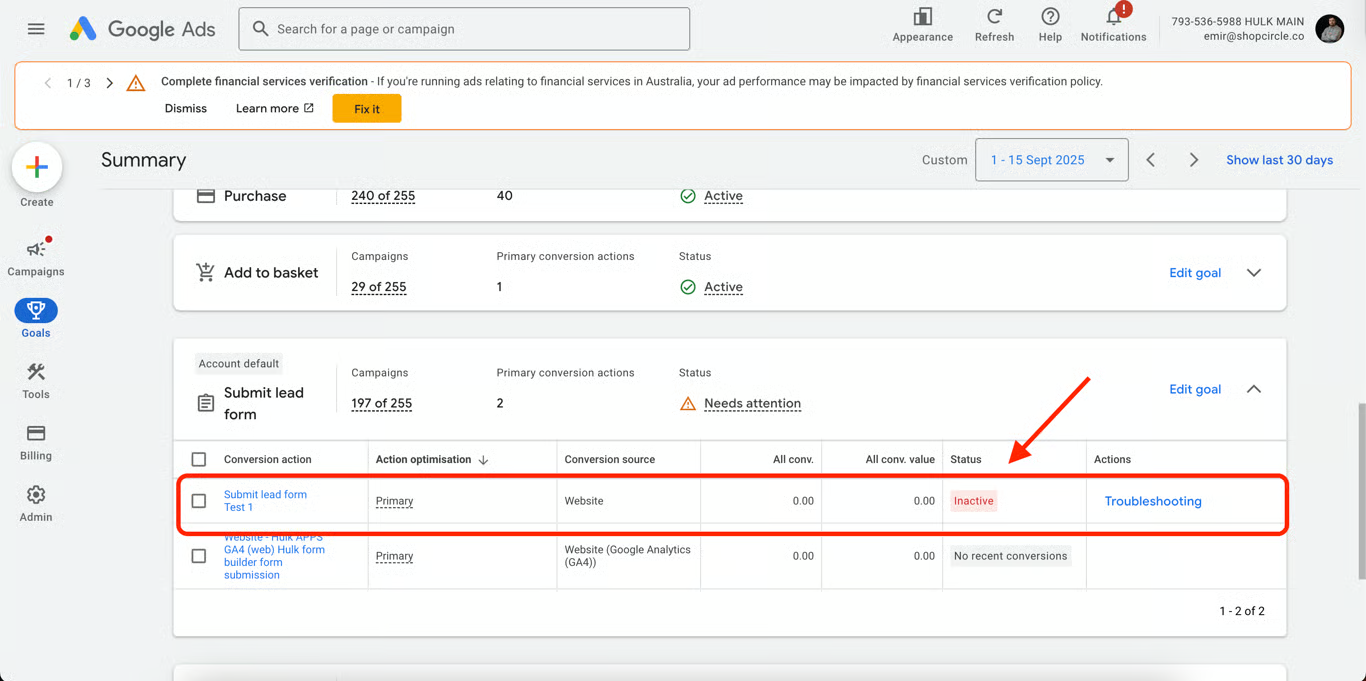1366x681 pixels.
Task: Show previous alert in banner
Action: click(x=47, y=83)
